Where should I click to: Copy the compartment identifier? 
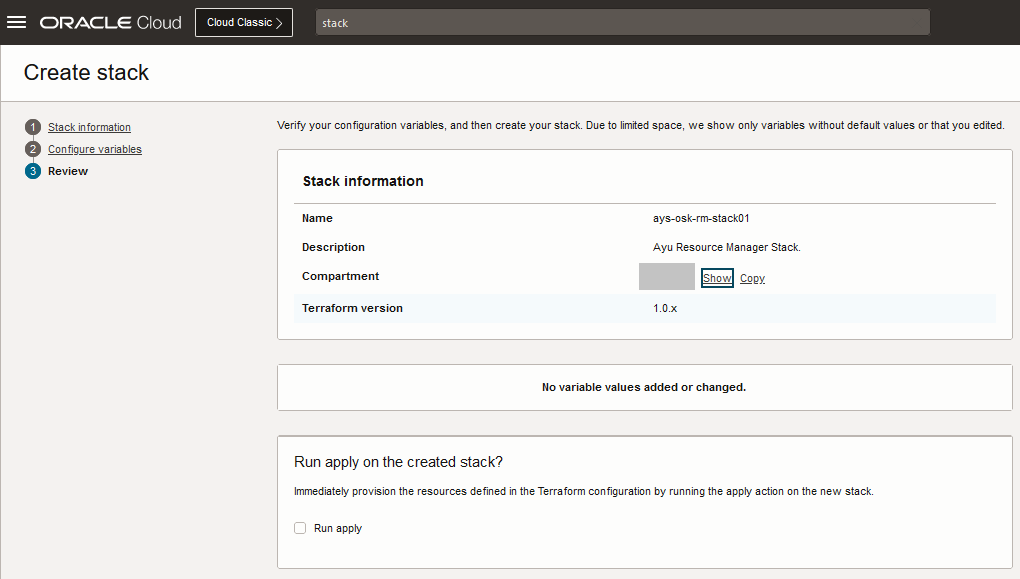[752, 278]
